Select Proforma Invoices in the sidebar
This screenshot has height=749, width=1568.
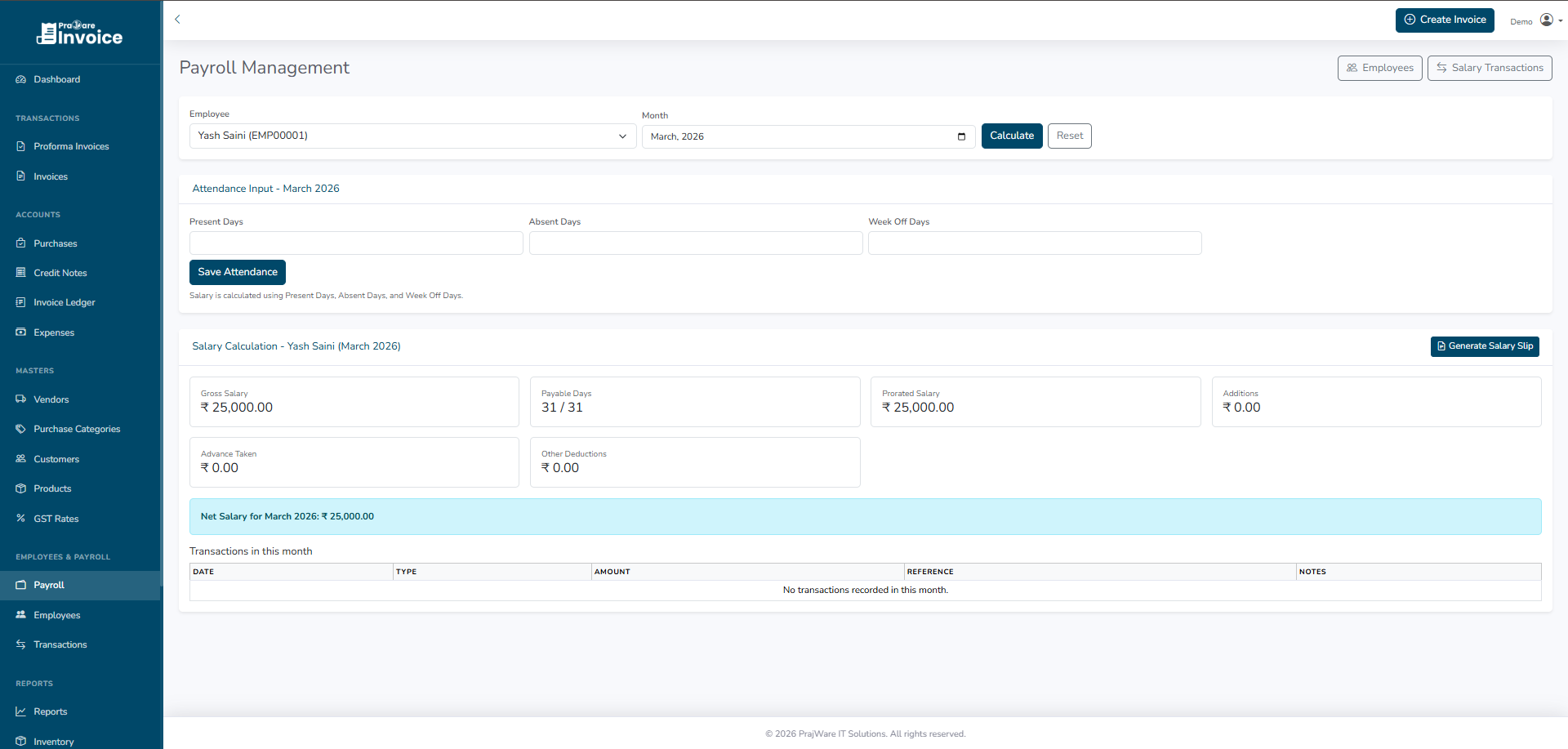[71, 146]
